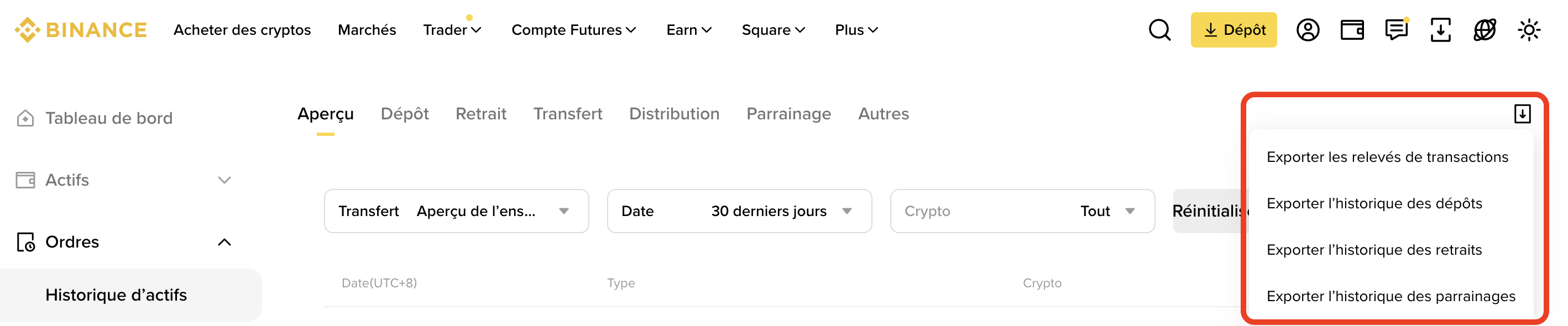Open the wallet icon in header
The height and width of the screenshot is (326, 1568).
[x=1352, y=30]
